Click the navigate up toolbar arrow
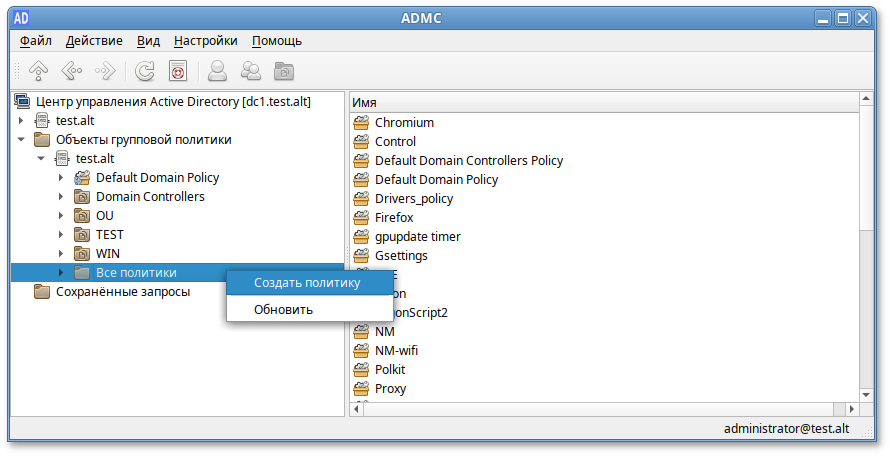 [x=38, y=71]
